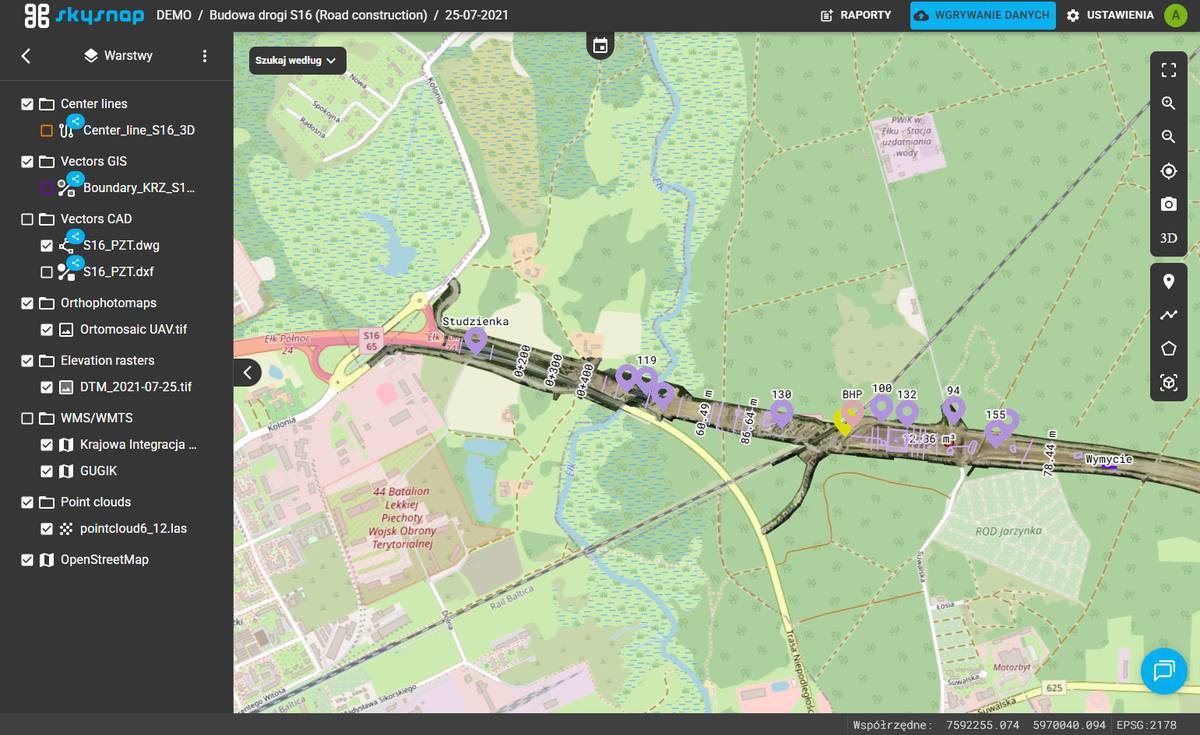Image resolution: width=1200 pixels, height=735 pixels.
Task: Click the WGRYWANIE DANYCH upload button
Action: (982, 16)
